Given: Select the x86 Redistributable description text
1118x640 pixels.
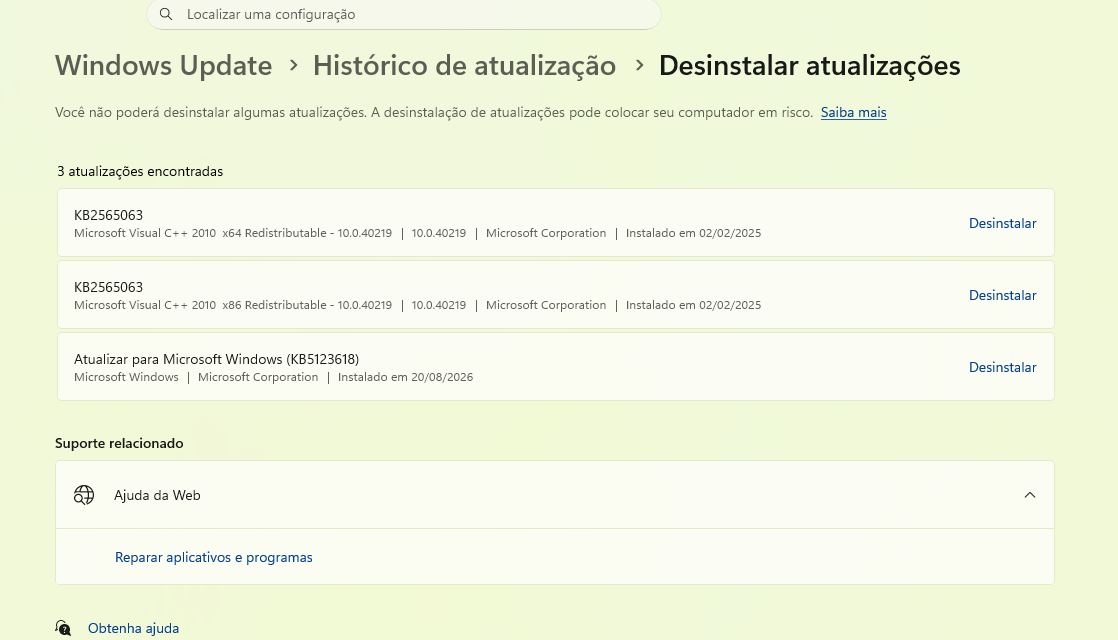Looking at the screenshot, I should (x=233, y=305).
